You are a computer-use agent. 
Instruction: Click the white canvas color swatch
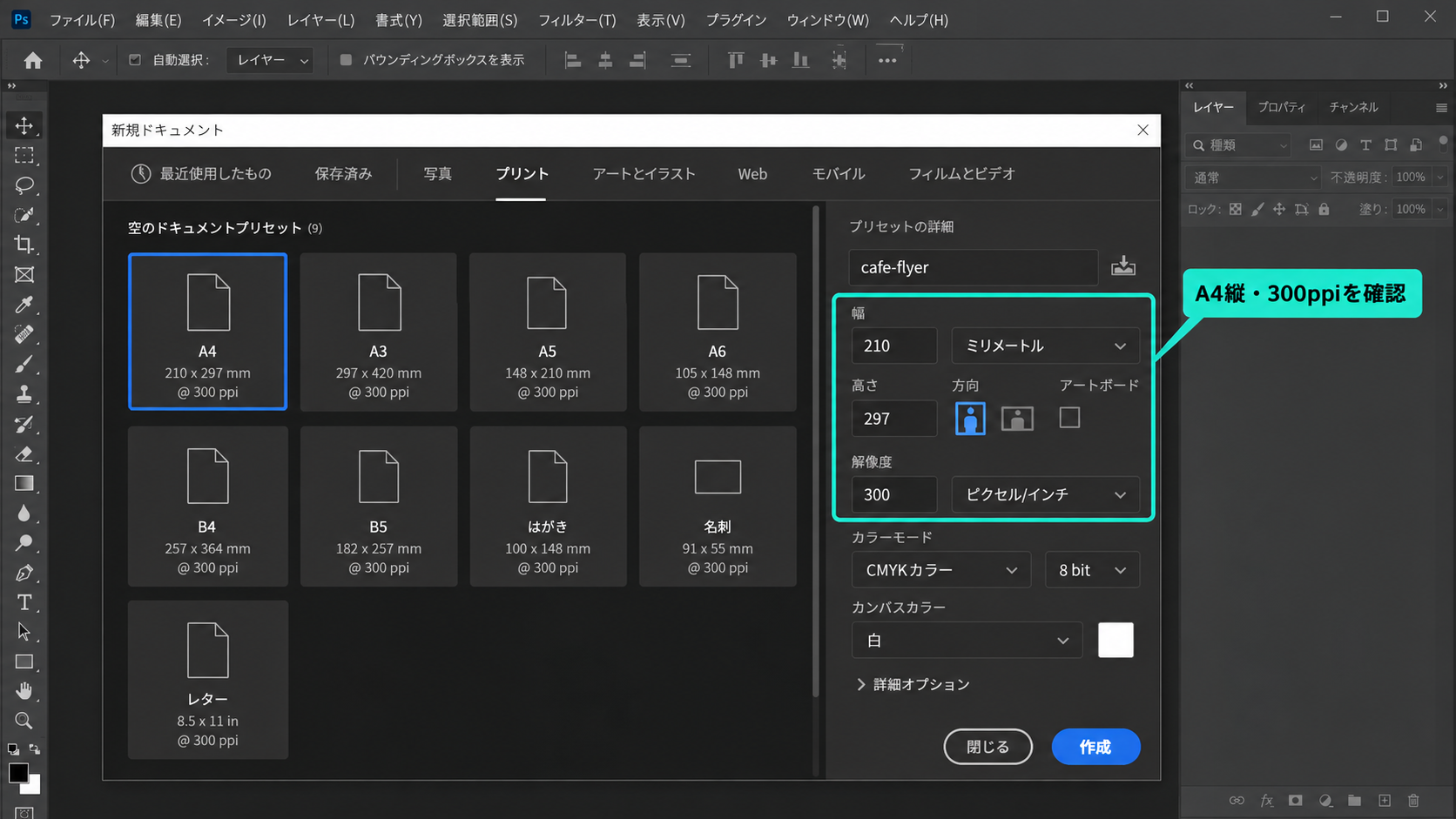coord(1116,641)
